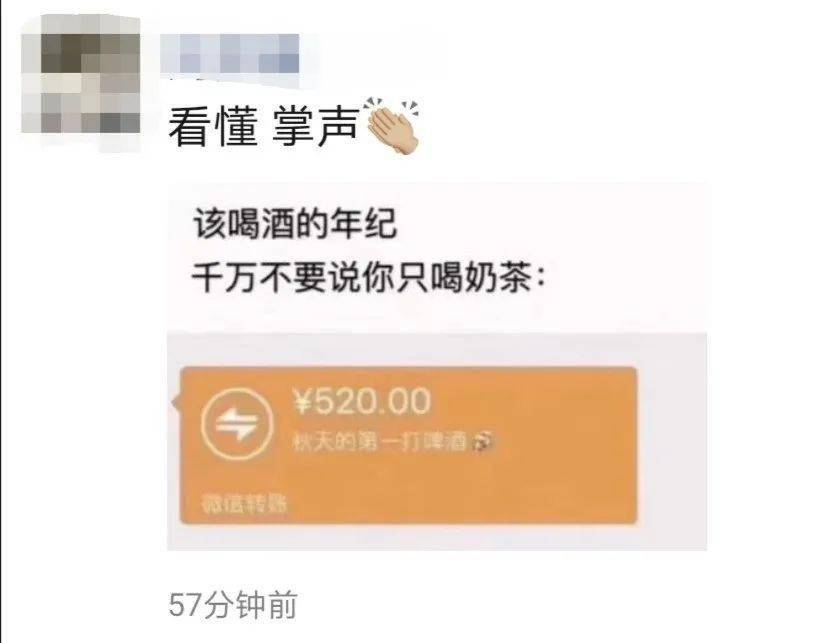Click the small emoji after transfer note
The image size is (837, 643).
[484, 442]
